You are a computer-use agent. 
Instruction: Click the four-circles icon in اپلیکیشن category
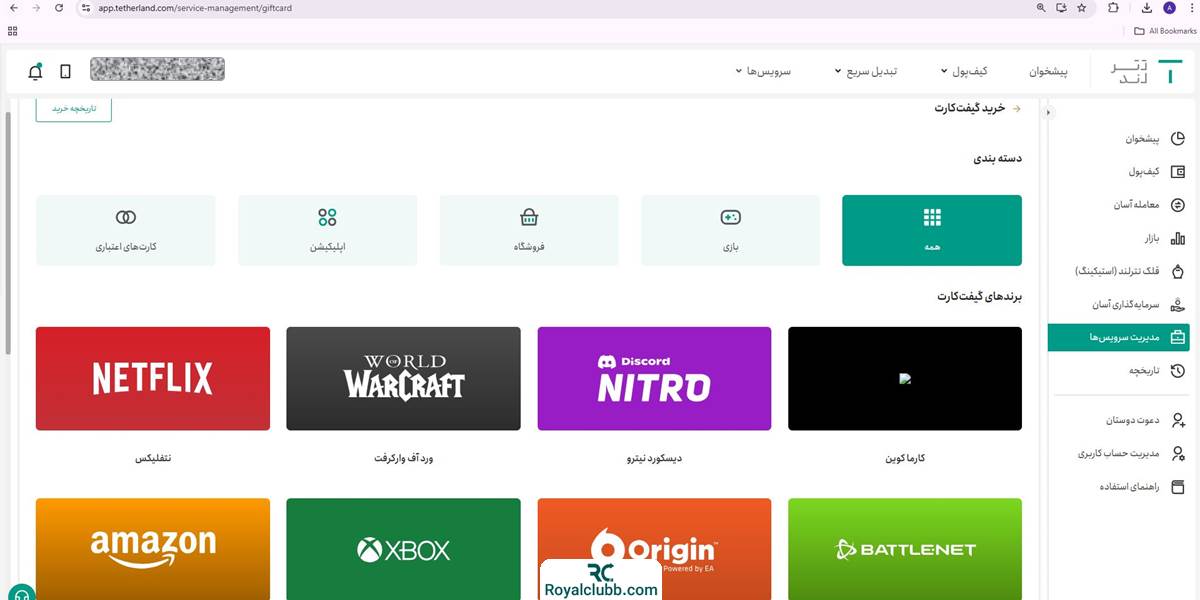point(327,217)
